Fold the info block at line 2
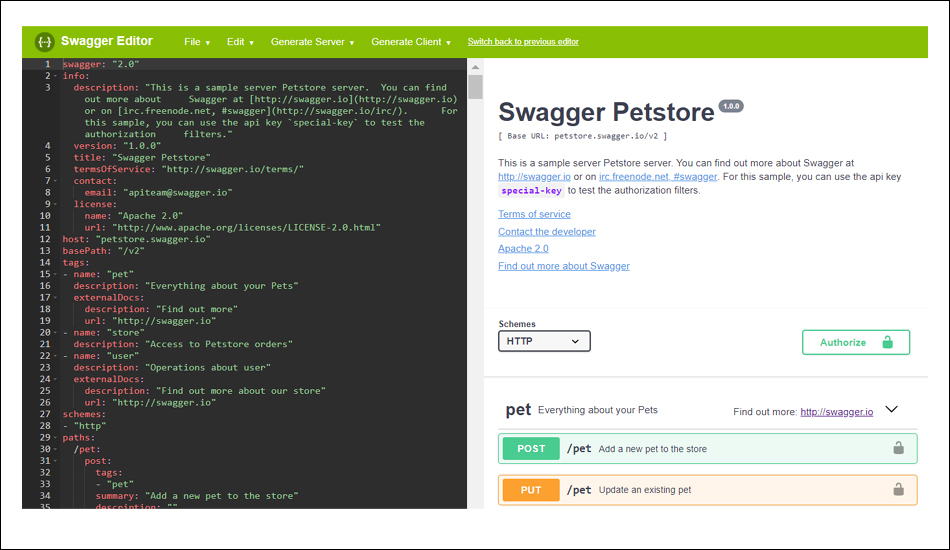The width and height of the screenshot is (950, 550). [x=56, y=76]
